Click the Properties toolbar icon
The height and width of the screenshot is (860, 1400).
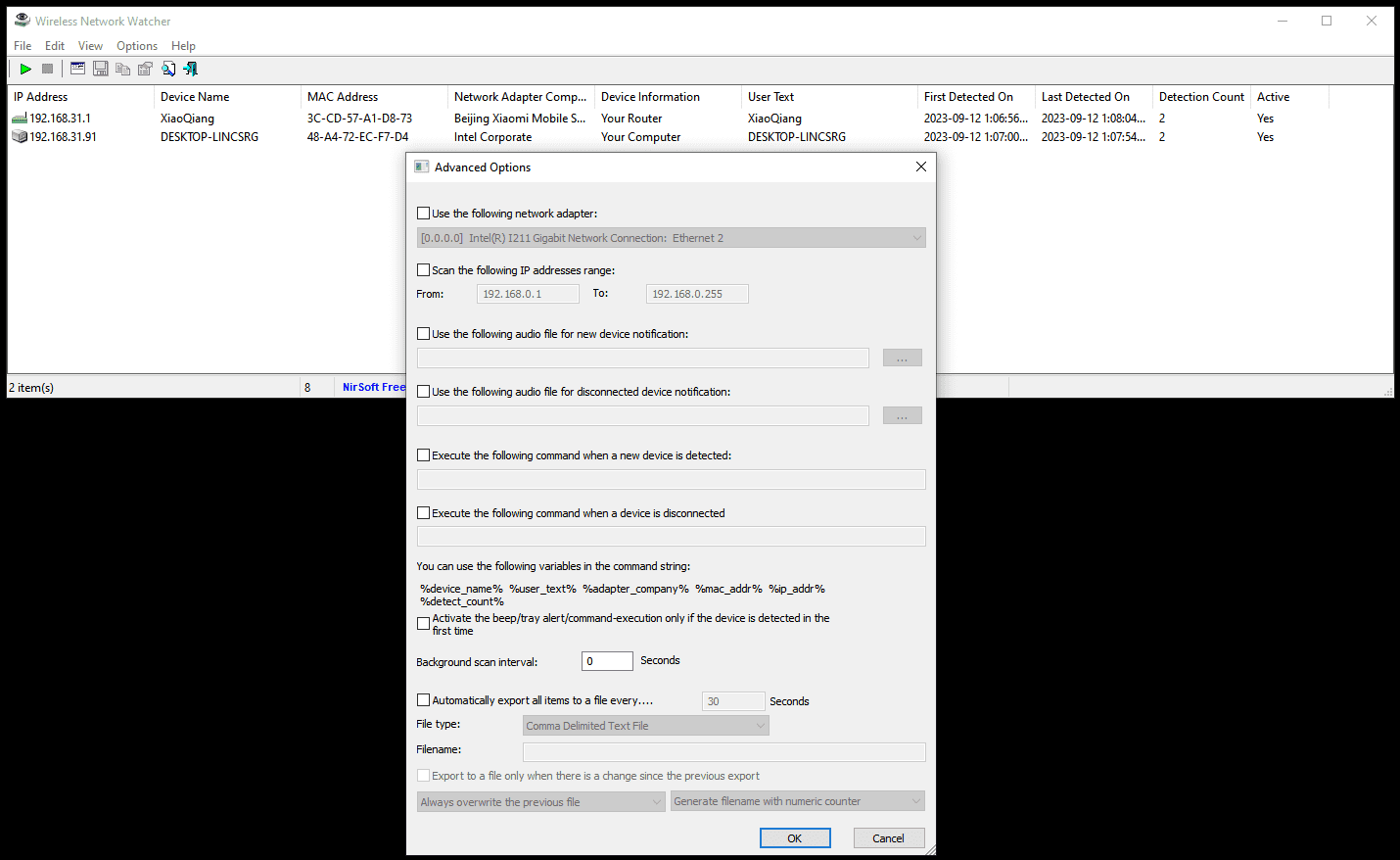[x=145, y=69]
